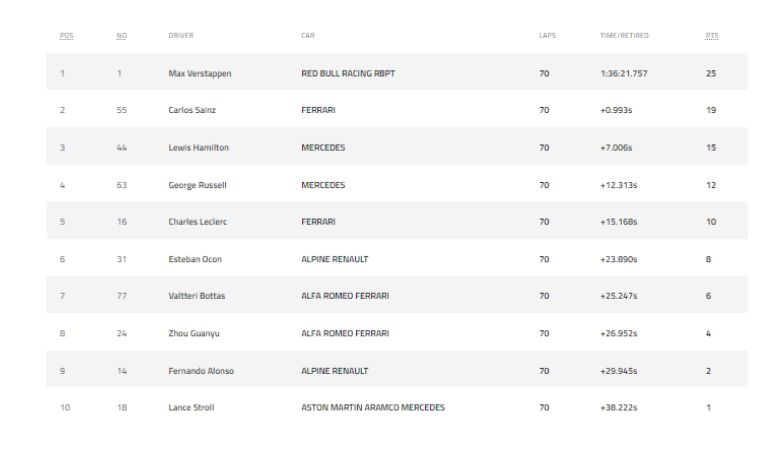
Task: Click the POS column header
Action: 66,36
